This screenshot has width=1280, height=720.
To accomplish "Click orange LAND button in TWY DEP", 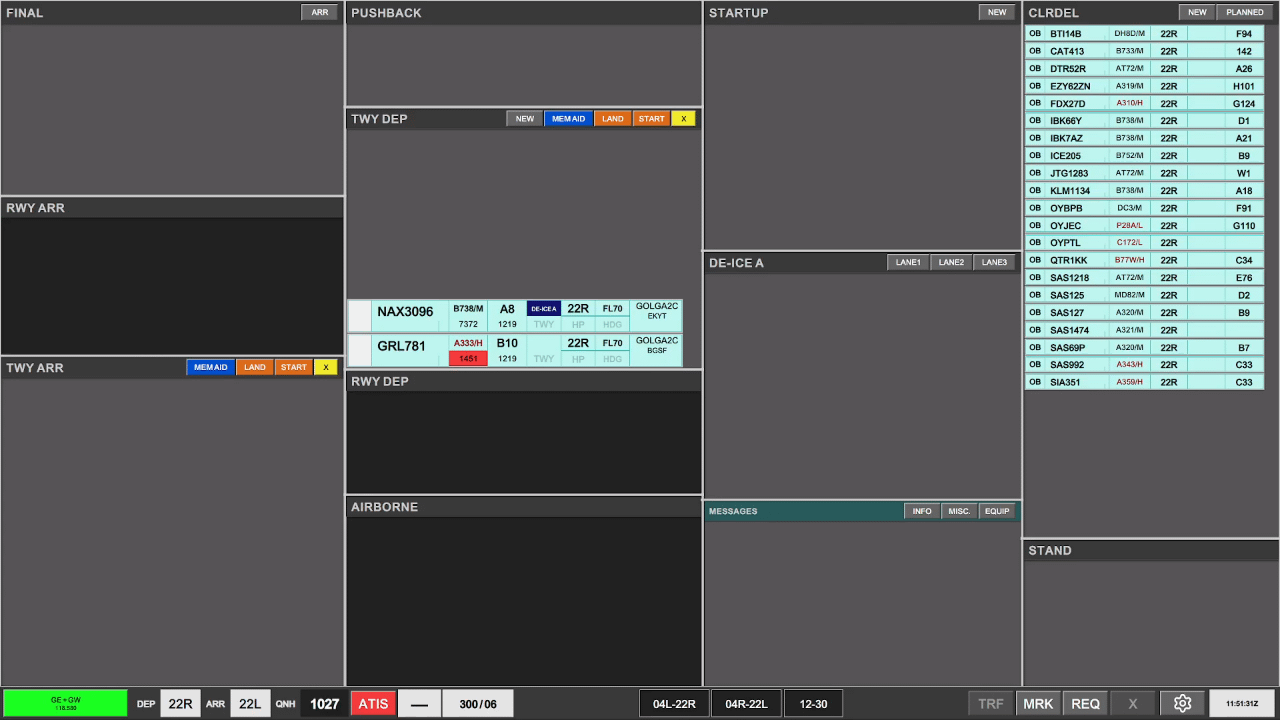I will point(613,119).
